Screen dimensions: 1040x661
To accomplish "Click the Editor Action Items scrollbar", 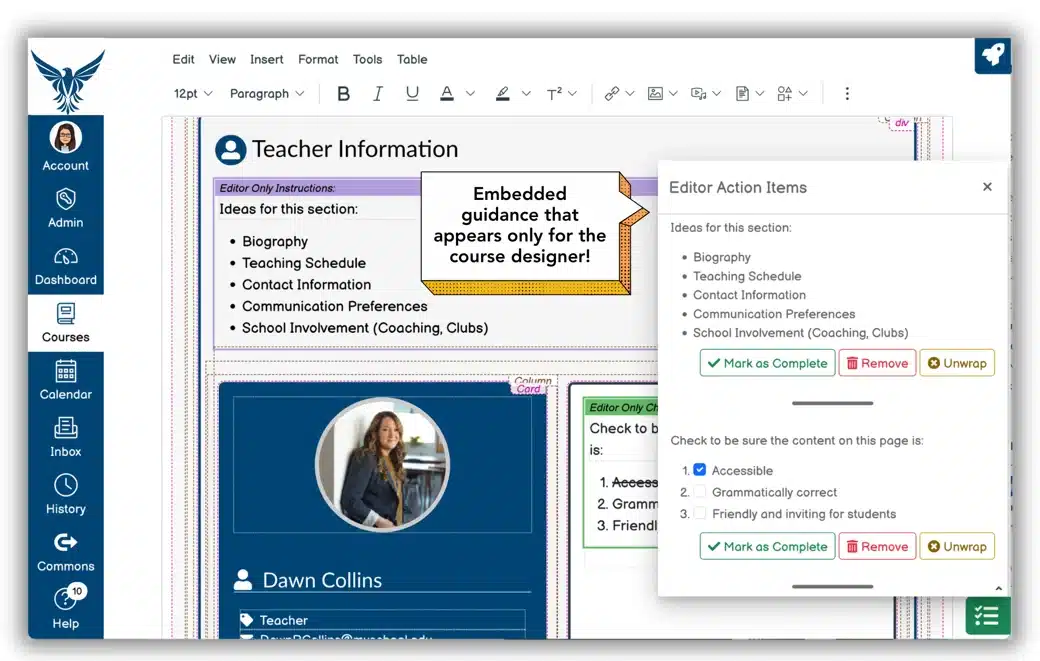I will tap(831, 404).
